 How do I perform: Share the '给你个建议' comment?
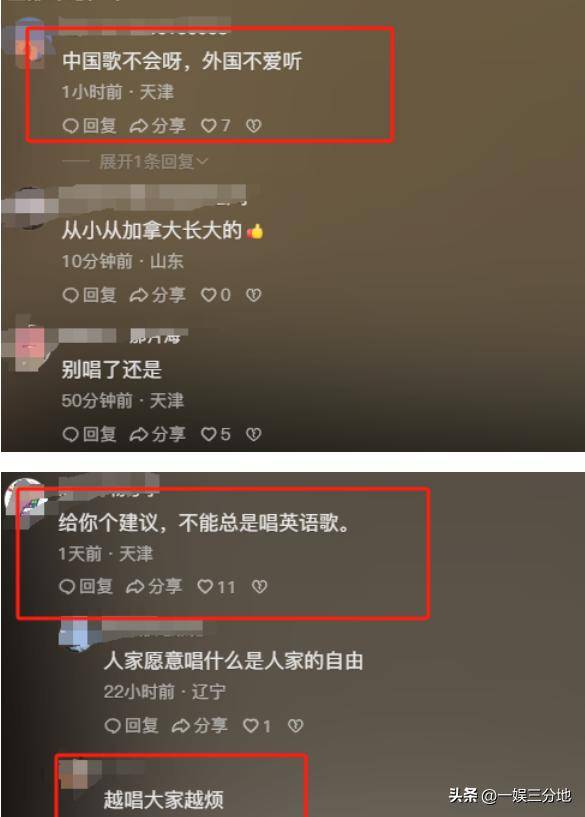point(154,587)
